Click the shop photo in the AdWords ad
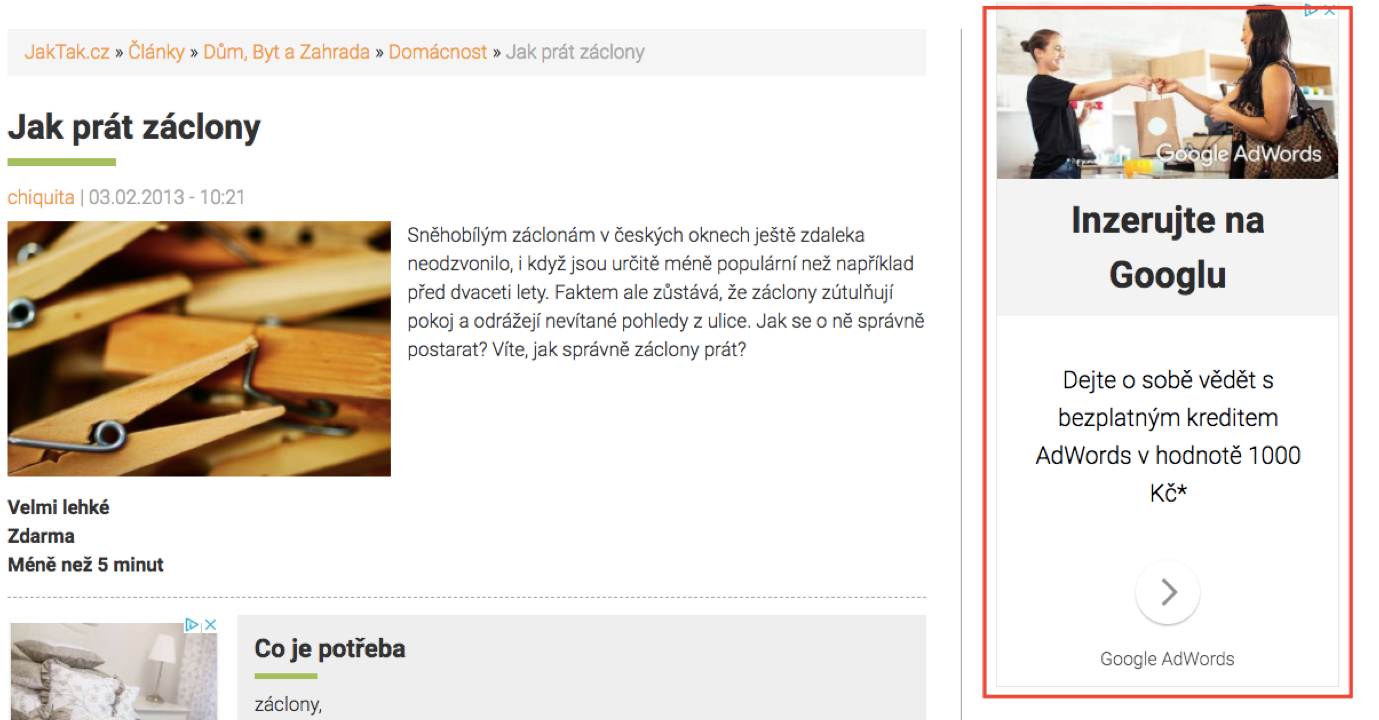 (1167, 92)
